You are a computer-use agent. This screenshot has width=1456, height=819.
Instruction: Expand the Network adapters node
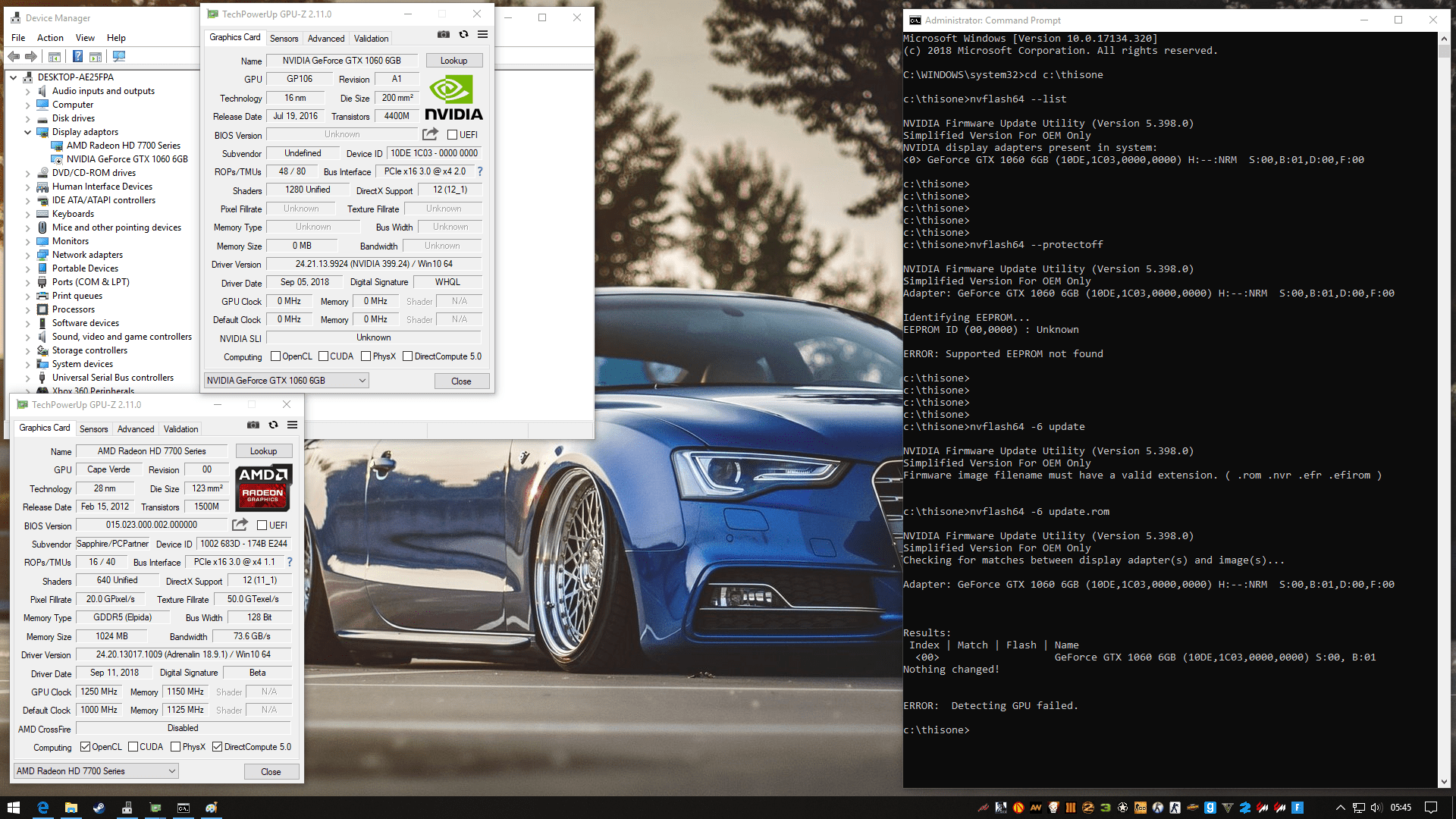coord(28,255)
